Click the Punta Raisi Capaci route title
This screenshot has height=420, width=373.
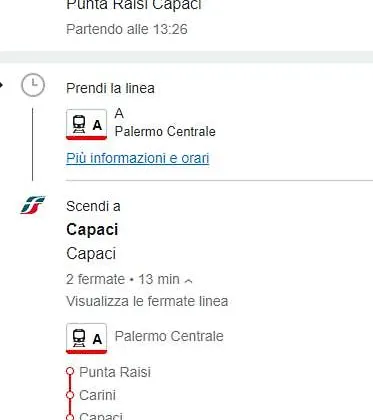tap(134, 5)
